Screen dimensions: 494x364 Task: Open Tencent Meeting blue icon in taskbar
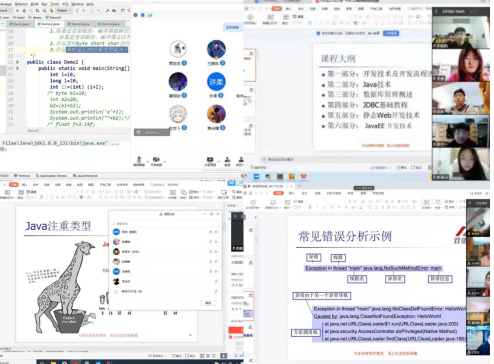coord(256,176)
